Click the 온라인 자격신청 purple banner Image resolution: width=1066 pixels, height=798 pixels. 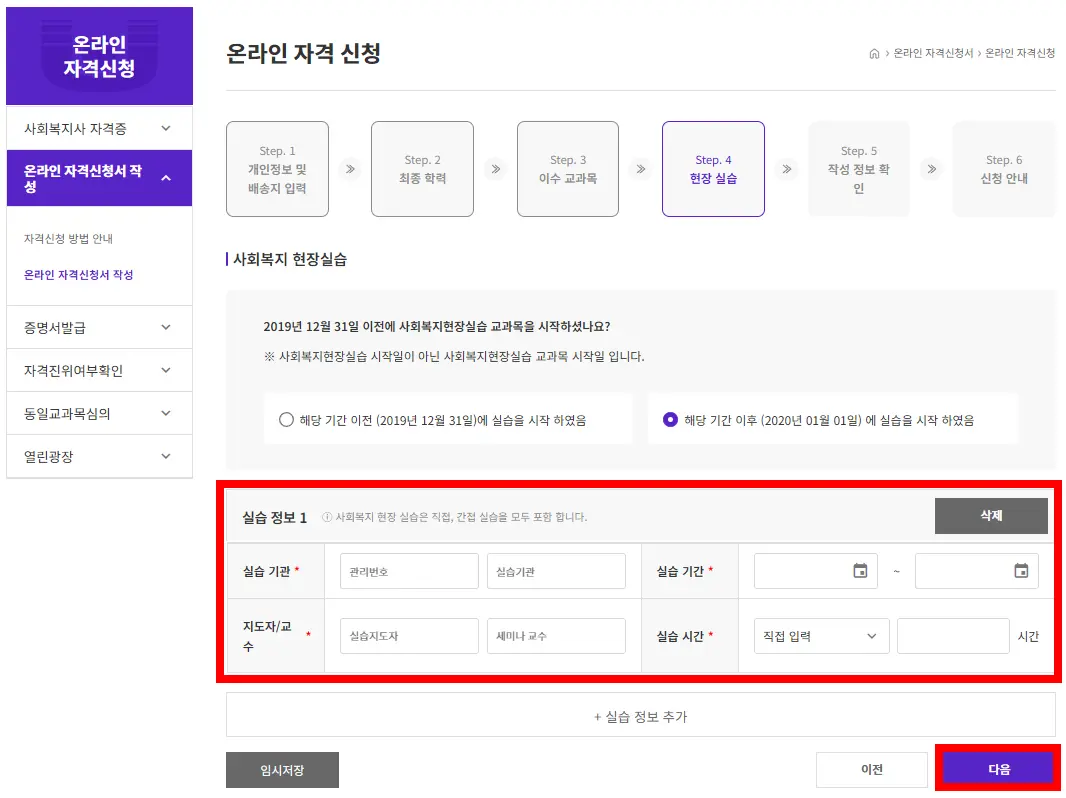(x=99, y=56)
